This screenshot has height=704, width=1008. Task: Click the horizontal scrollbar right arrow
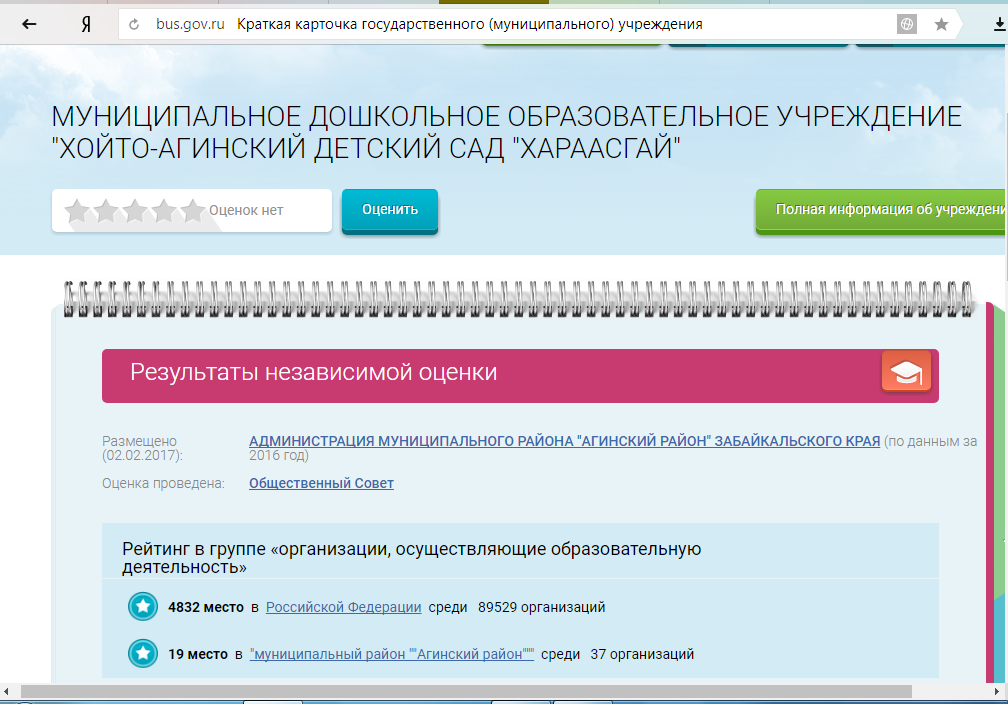[x=998, y=691]
